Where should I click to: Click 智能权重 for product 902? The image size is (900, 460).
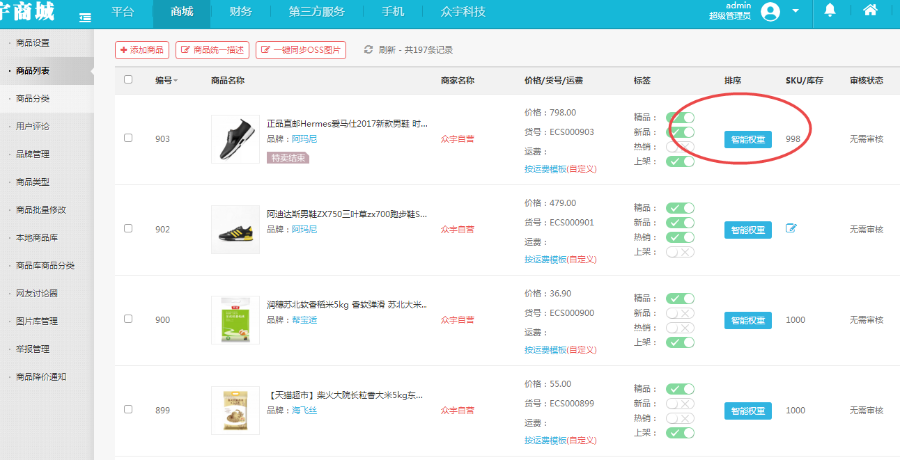[x=748, y=230]
